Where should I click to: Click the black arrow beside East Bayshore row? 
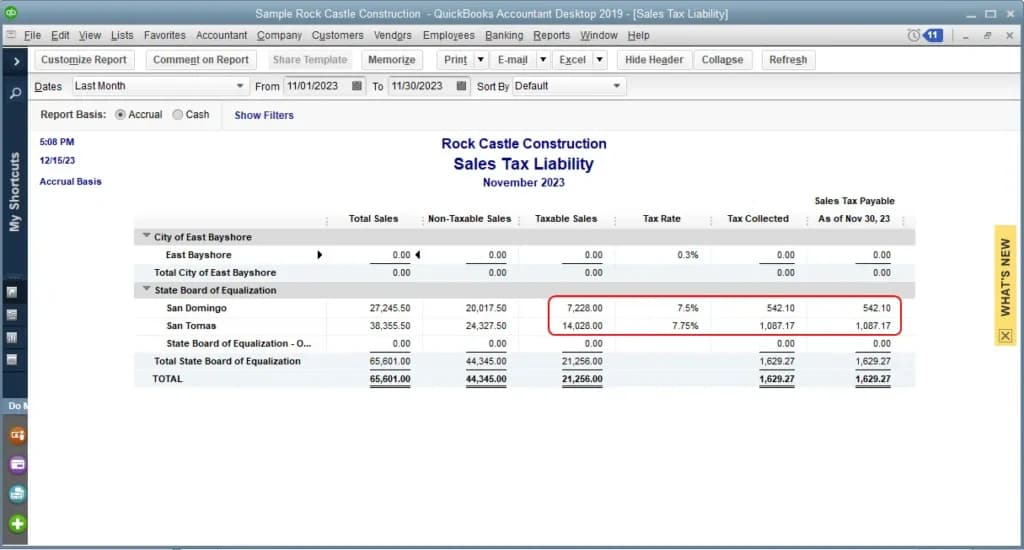pyautogui.click(x=319, y=255)
